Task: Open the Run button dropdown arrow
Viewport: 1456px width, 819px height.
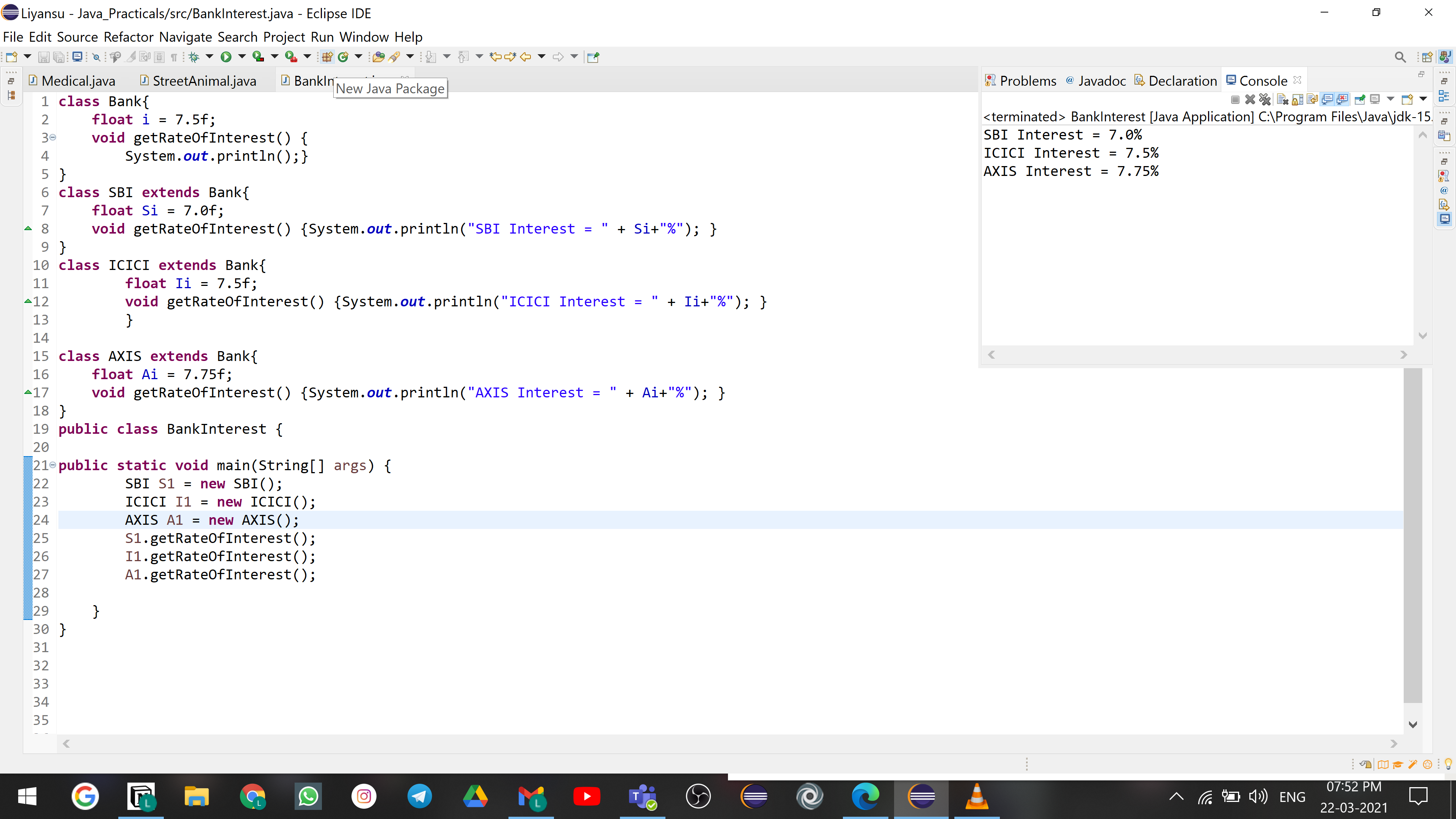Action: pos(242,56)
